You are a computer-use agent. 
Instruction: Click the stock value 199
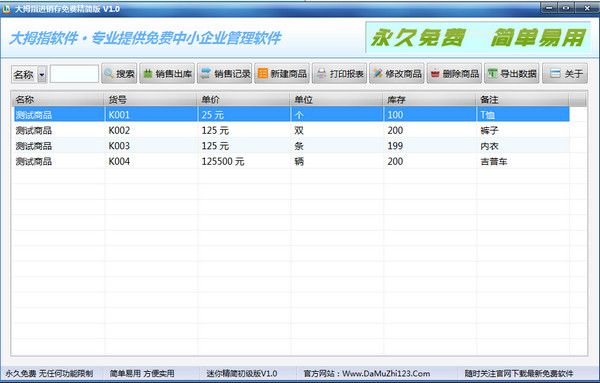[x=395, y=146]
